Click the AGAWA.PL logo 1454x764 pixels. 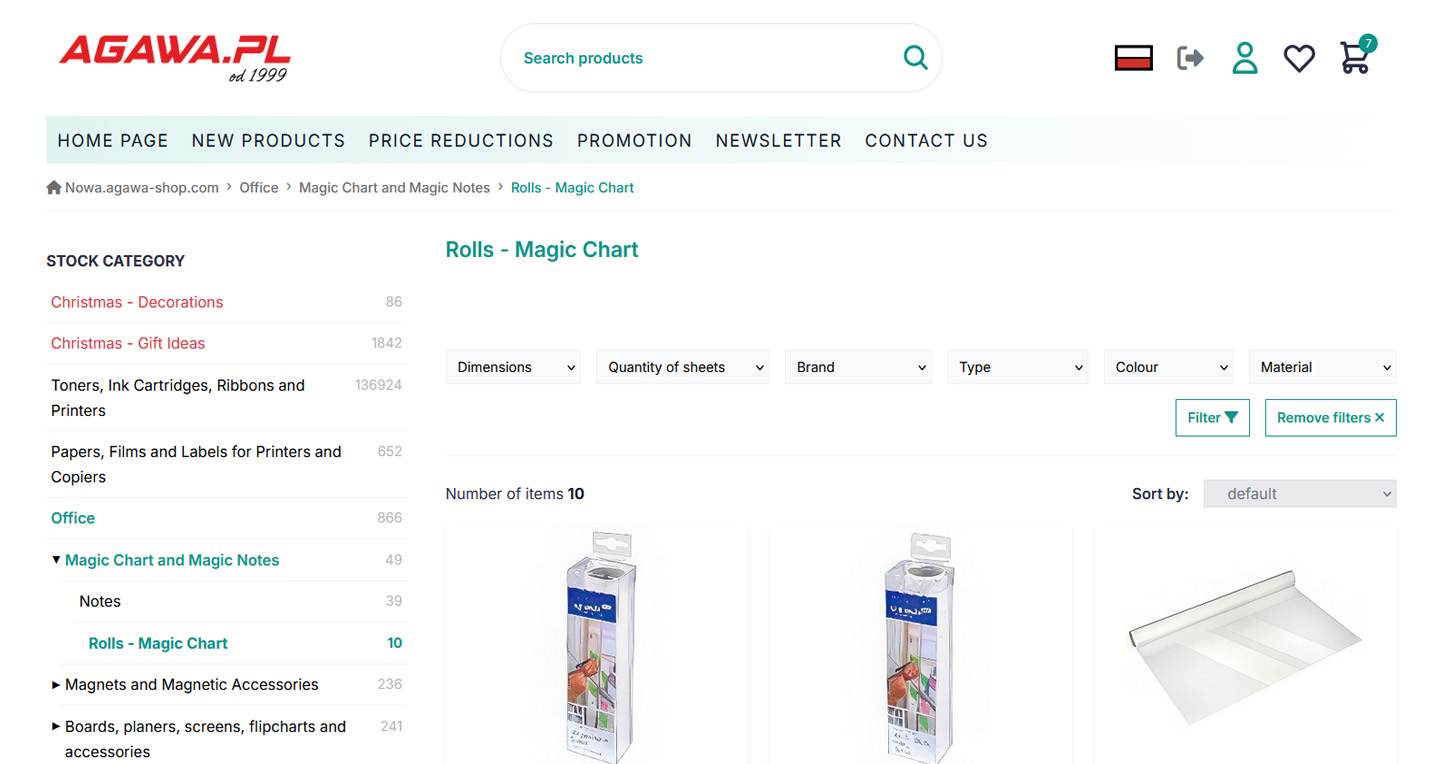click(x=175, y=58)
